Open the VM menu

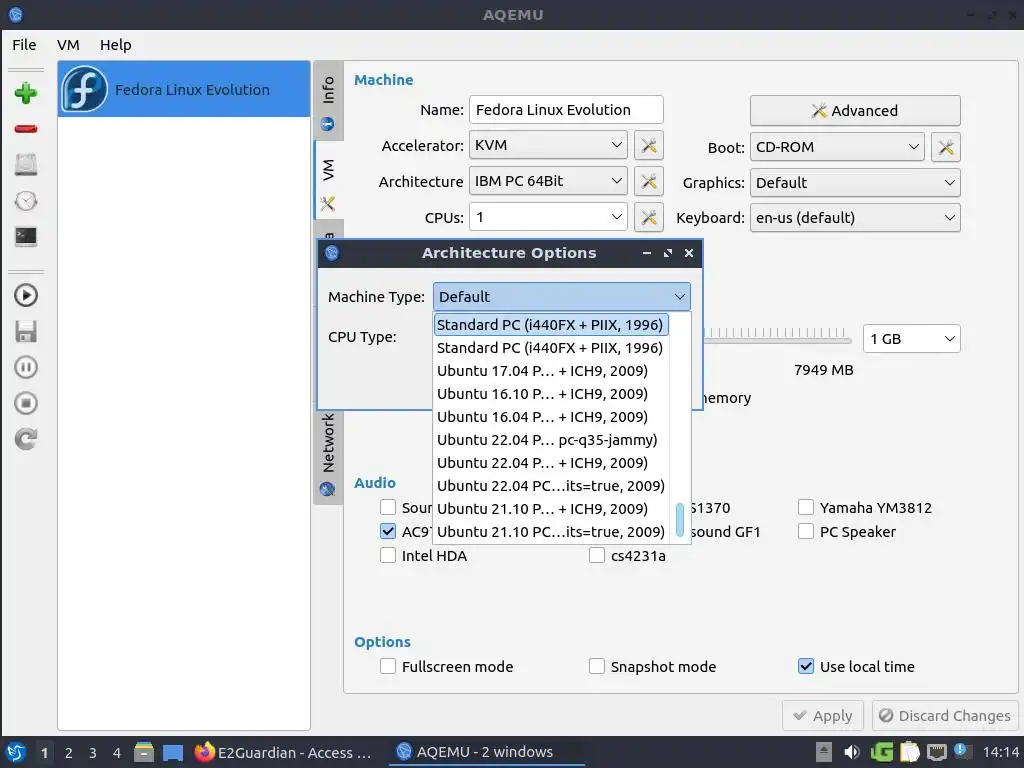point(68,44)
